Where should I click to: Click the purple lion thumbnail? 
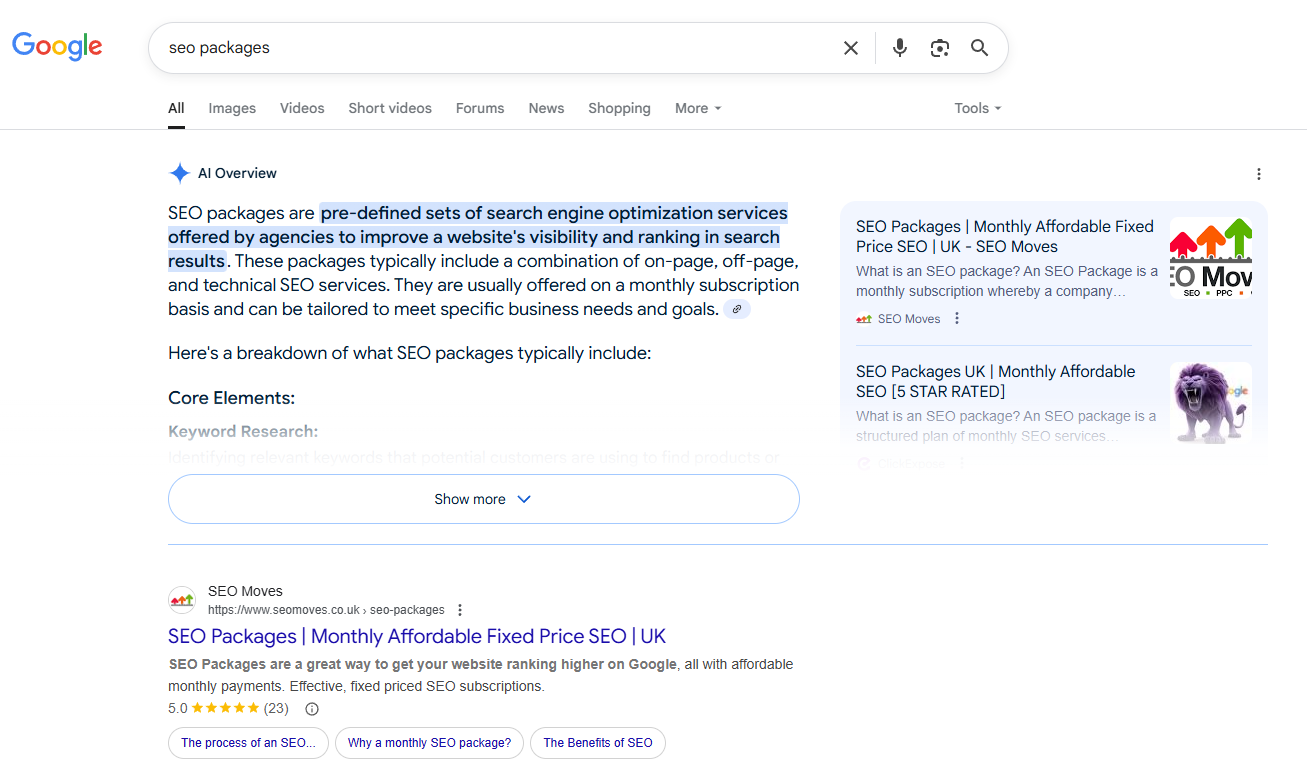(1211, 402)
